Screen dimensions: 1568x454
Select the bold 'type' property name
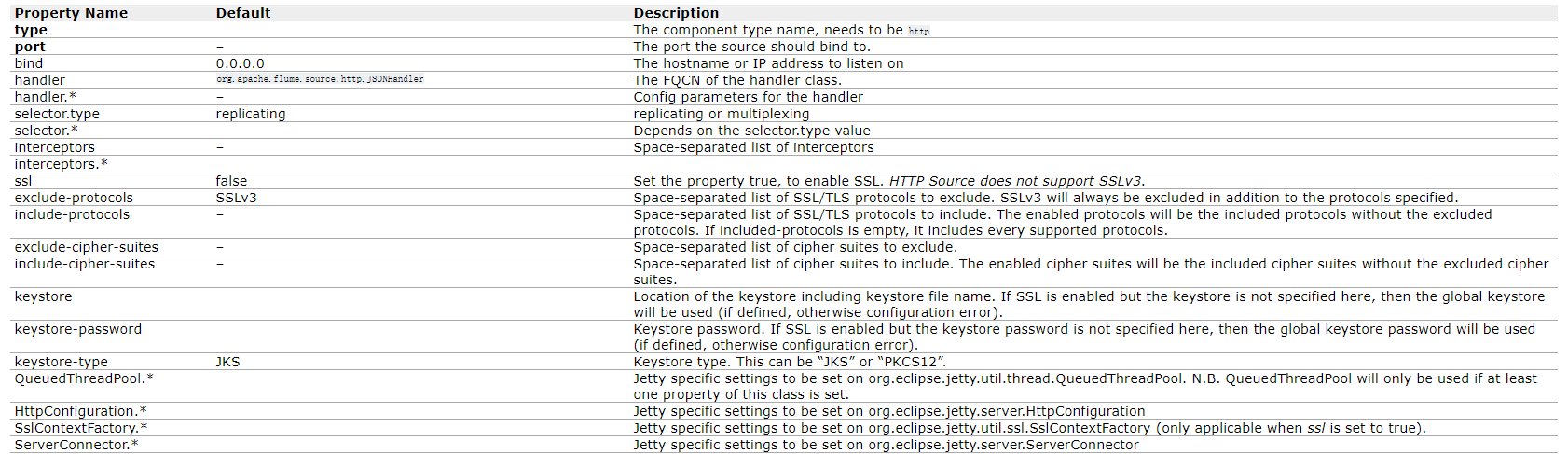(31, 30)
